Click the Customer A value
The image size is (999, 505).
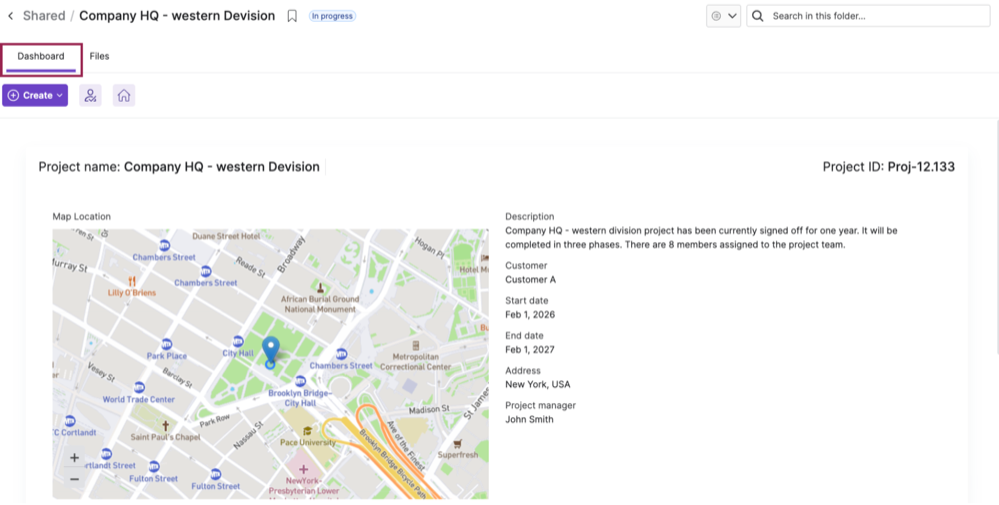pos(530,280)
